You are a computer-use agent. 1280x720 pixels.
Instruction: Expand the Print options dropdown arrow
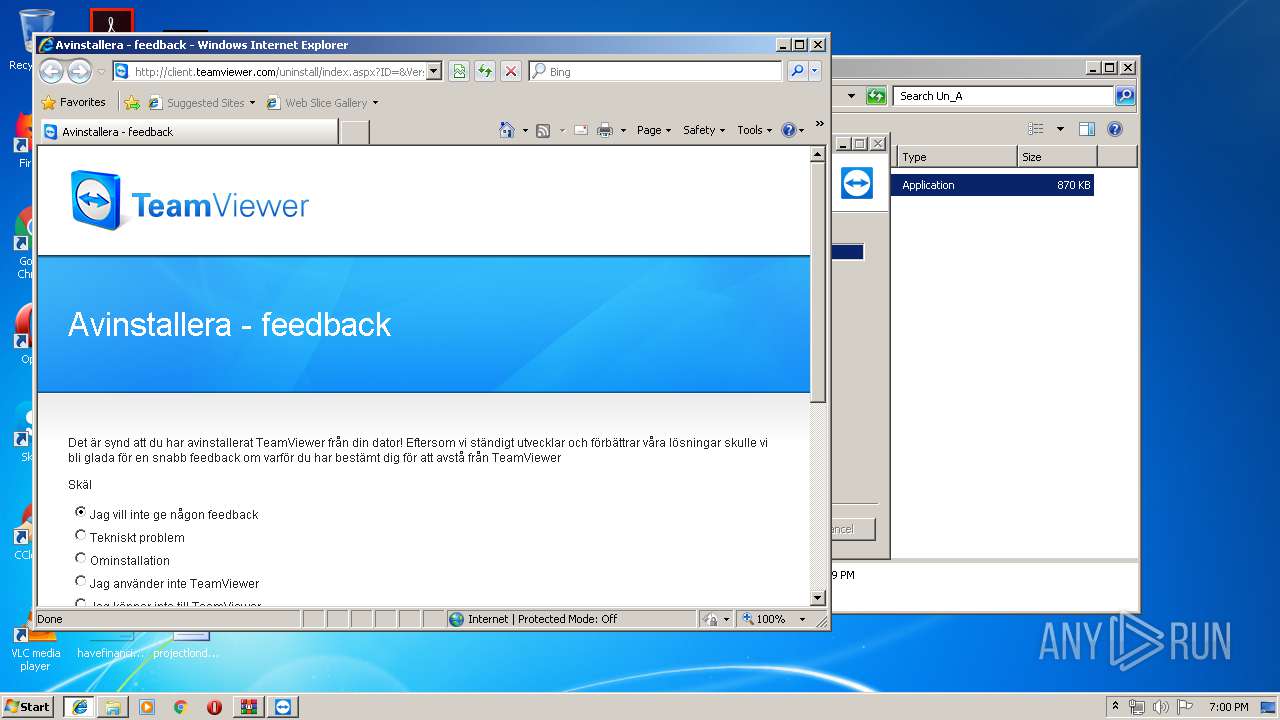tap(623, 130)
